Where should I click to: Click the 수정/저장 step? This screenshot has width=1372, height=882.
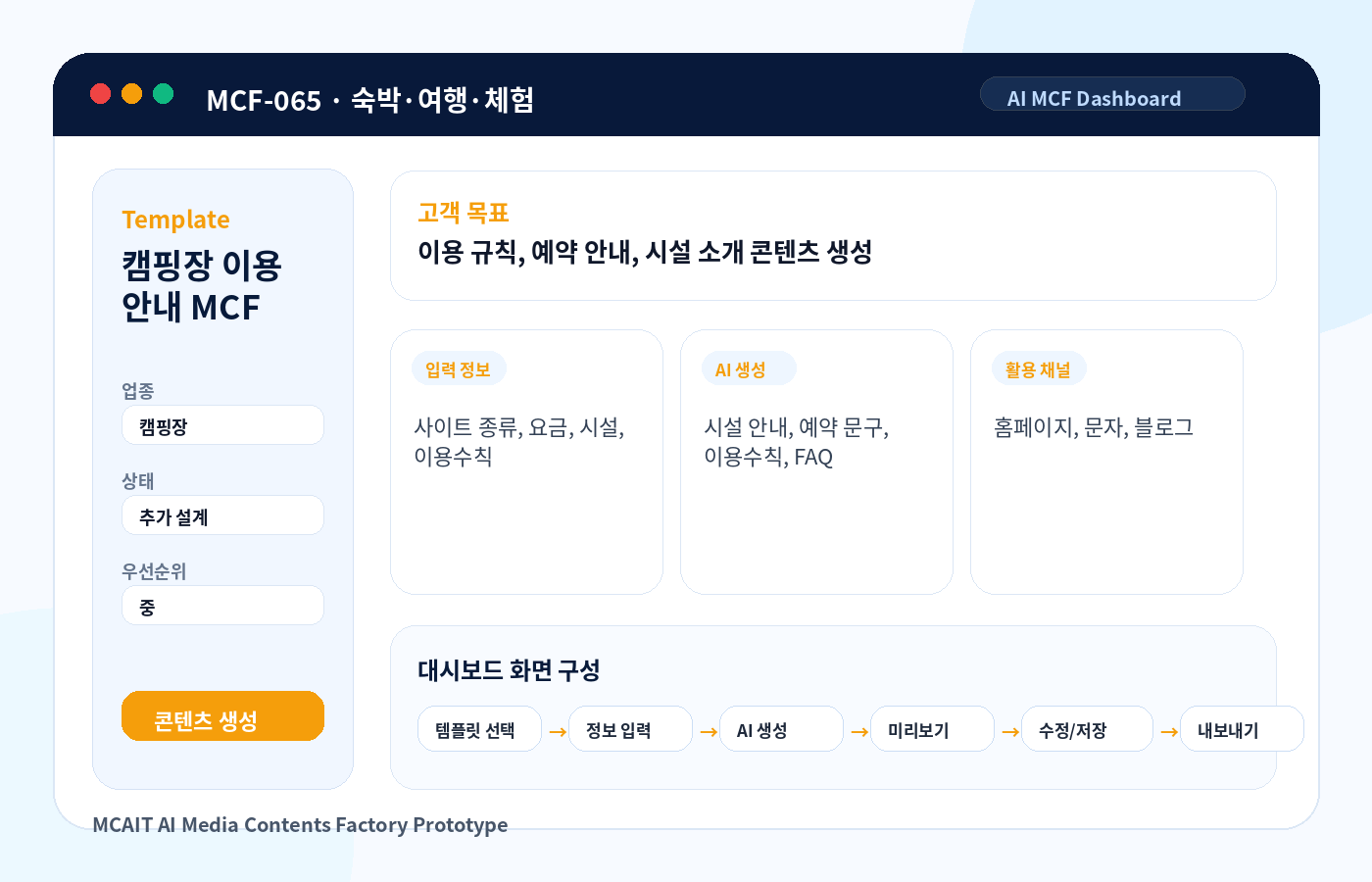tap(1087, 729)
